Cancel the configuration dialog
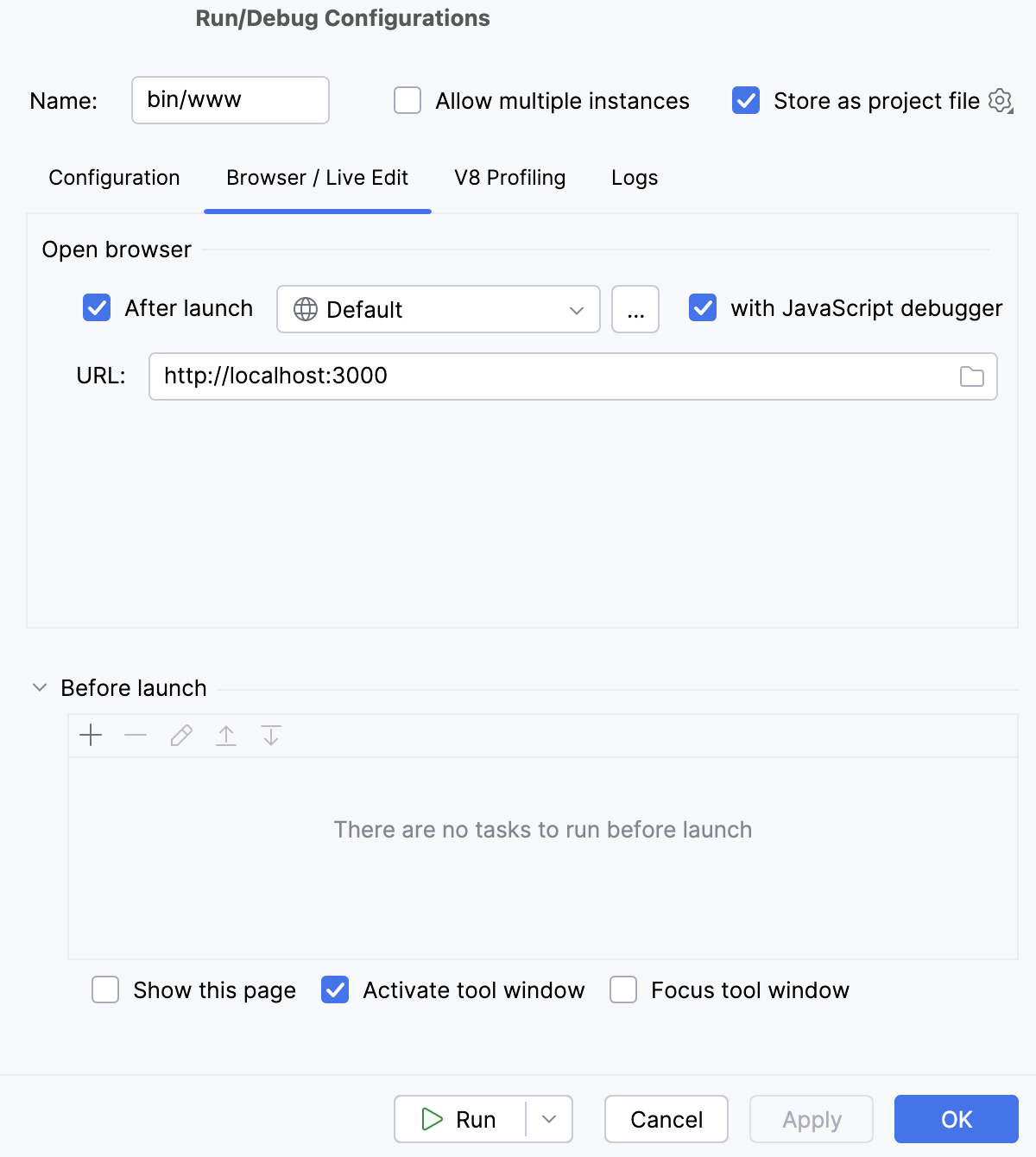1036x1157 pixels. tap(666, 1119)
